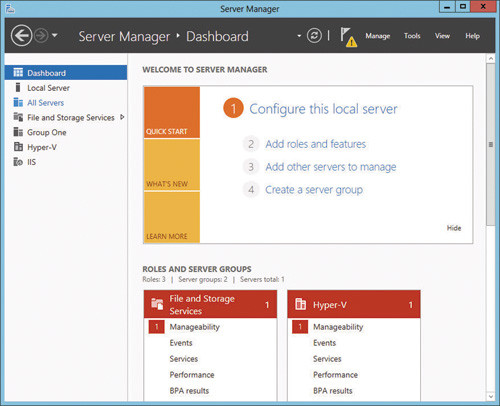500x406 pixels.
Task: Click the IIS sidebar icon
Action: click(18, 162)
